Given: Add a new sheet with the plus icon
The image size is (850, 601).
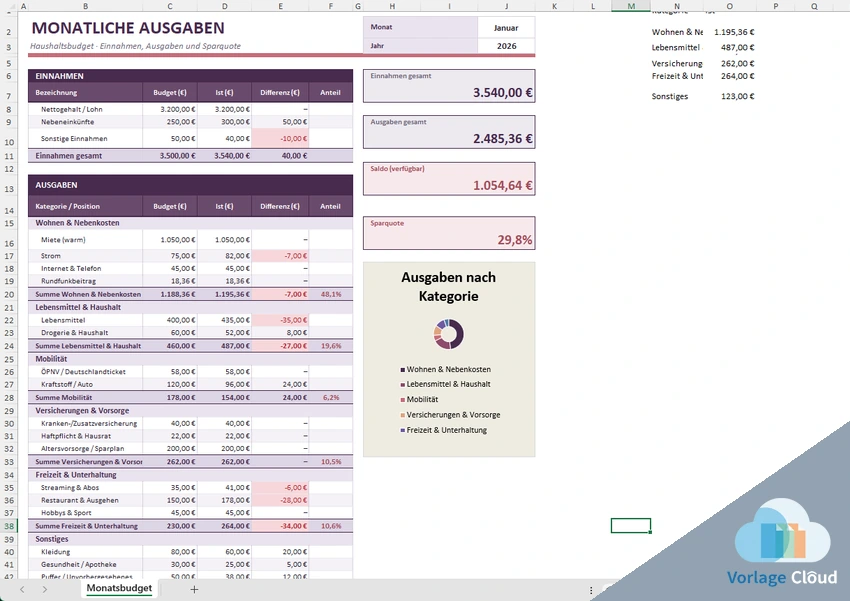Looking at the screenshot, I should click(194, 589).
